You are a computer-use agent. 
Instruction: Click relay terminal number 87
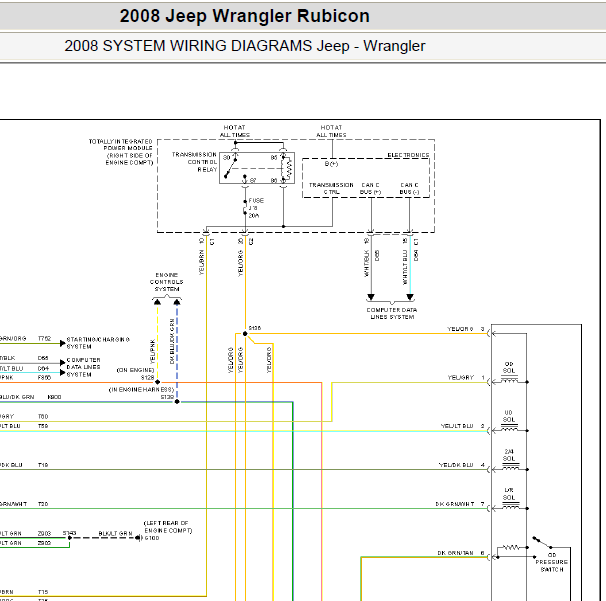(253, 180)
